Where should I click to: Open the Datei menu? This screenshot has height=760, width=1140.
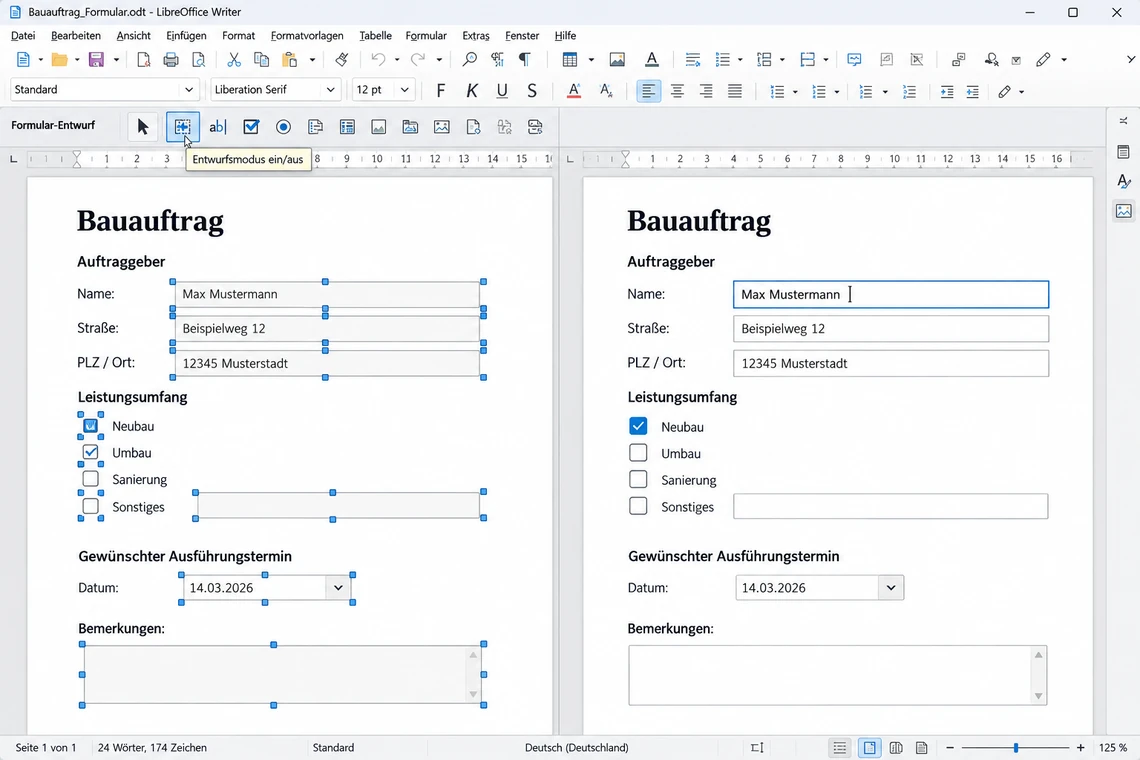click(23, 36)
